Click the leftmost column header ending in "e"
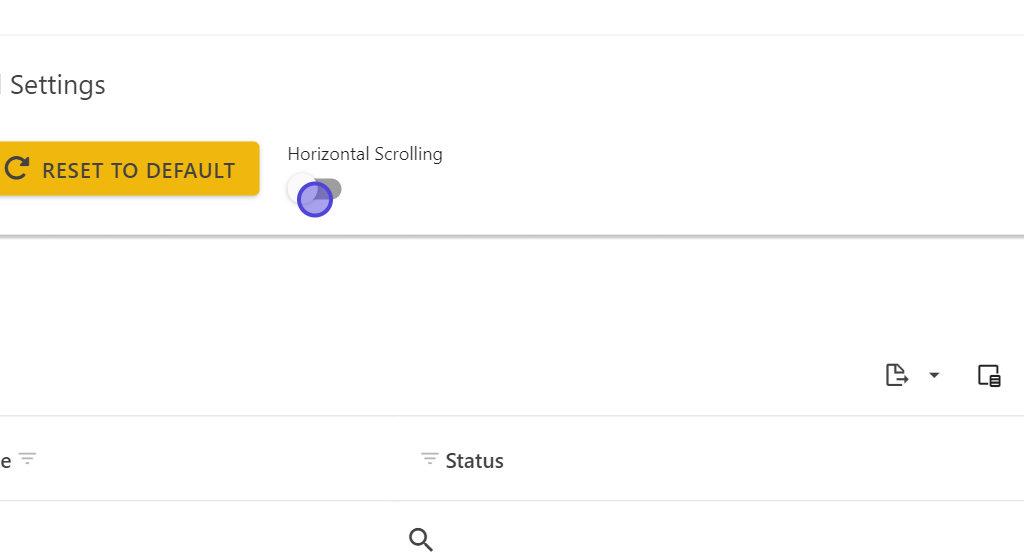Viewport: 1024px width, 559px height. (x=6, y=461)
